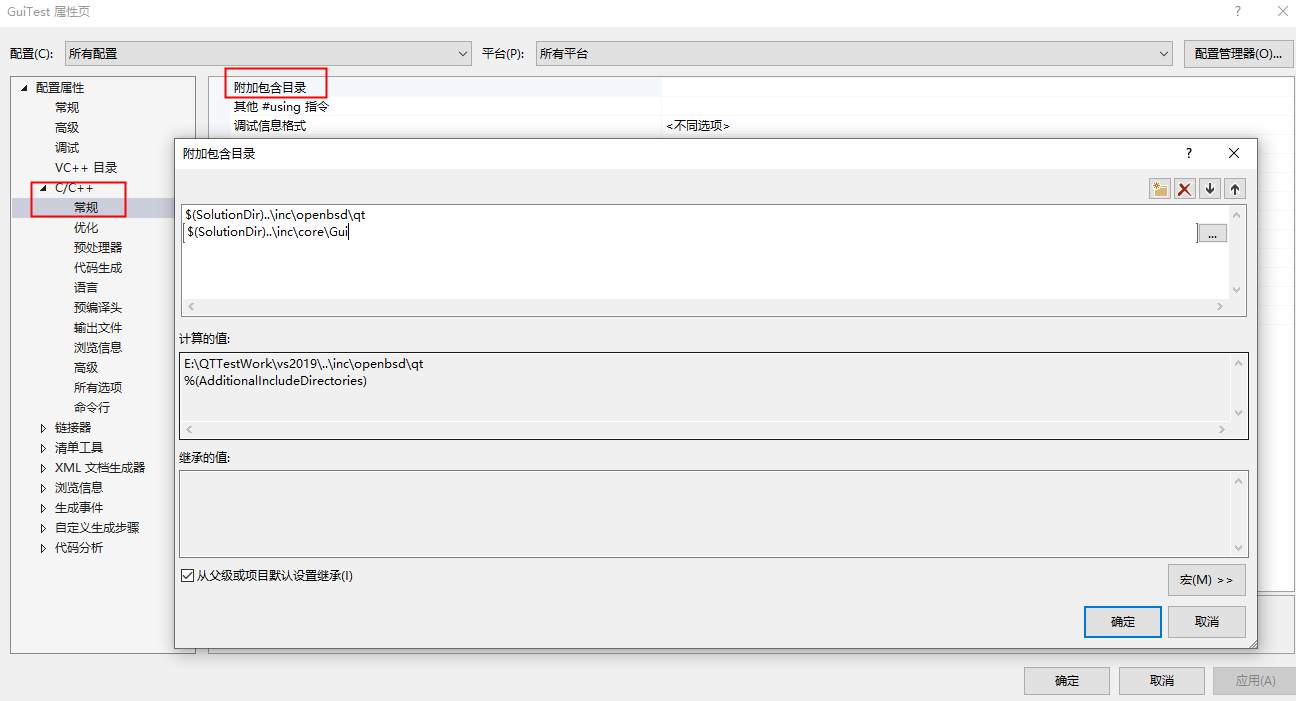Click the computed values vertical scrollbar down arrow
Viewport: 1296px width, 701px height.
point(1239,413)
